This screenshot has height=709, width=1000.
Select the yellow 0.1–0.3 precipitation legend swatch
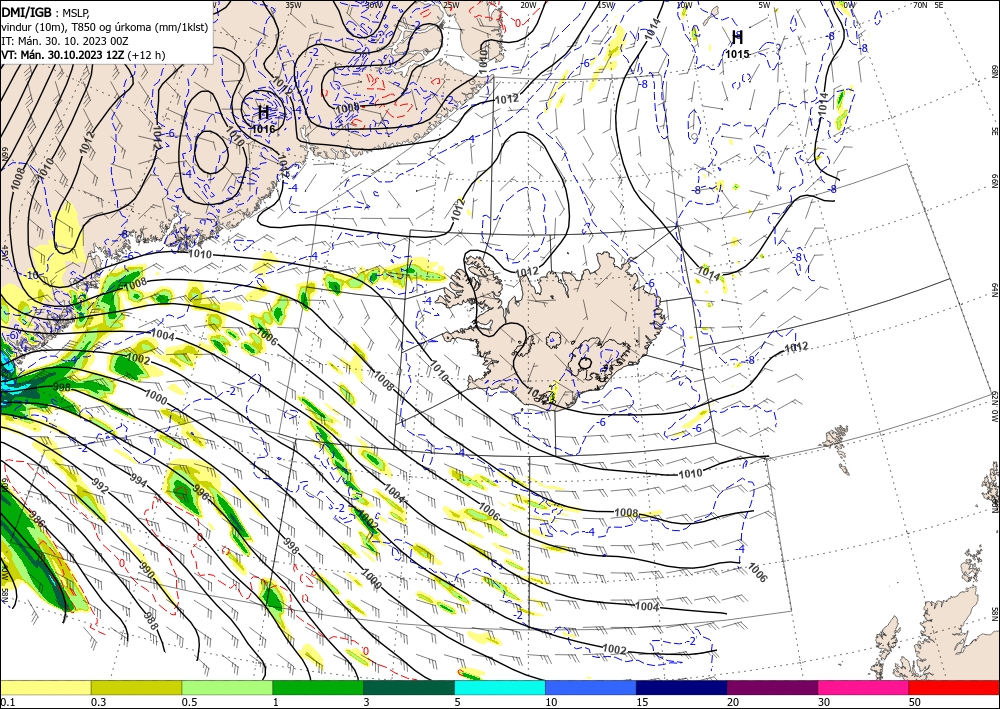click(x=45, y=687)
